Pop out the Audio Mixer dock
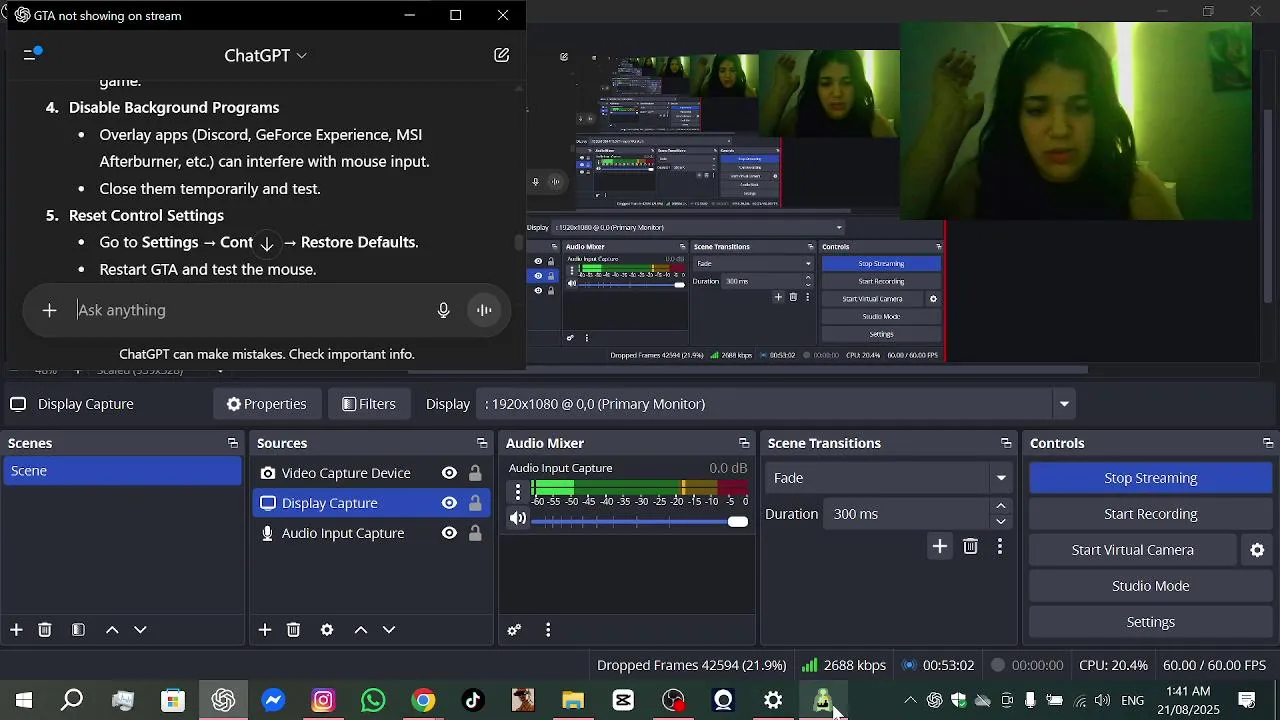 tap(744, 443)
